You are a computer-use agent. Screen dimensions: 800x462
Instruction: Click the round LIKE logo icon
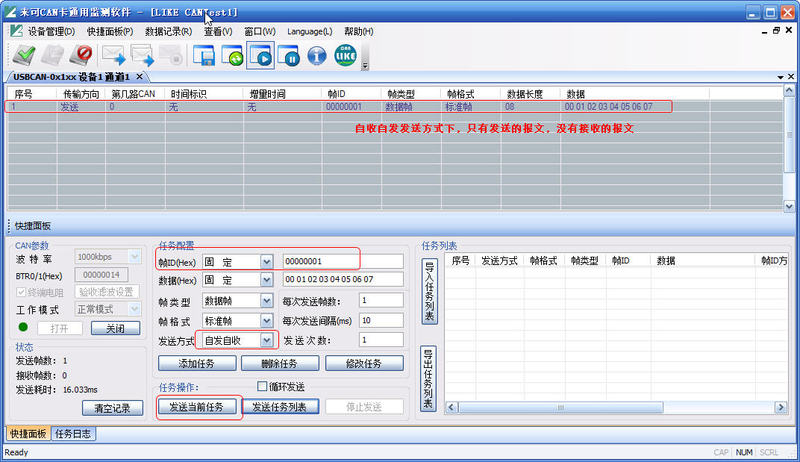[345, 56]
